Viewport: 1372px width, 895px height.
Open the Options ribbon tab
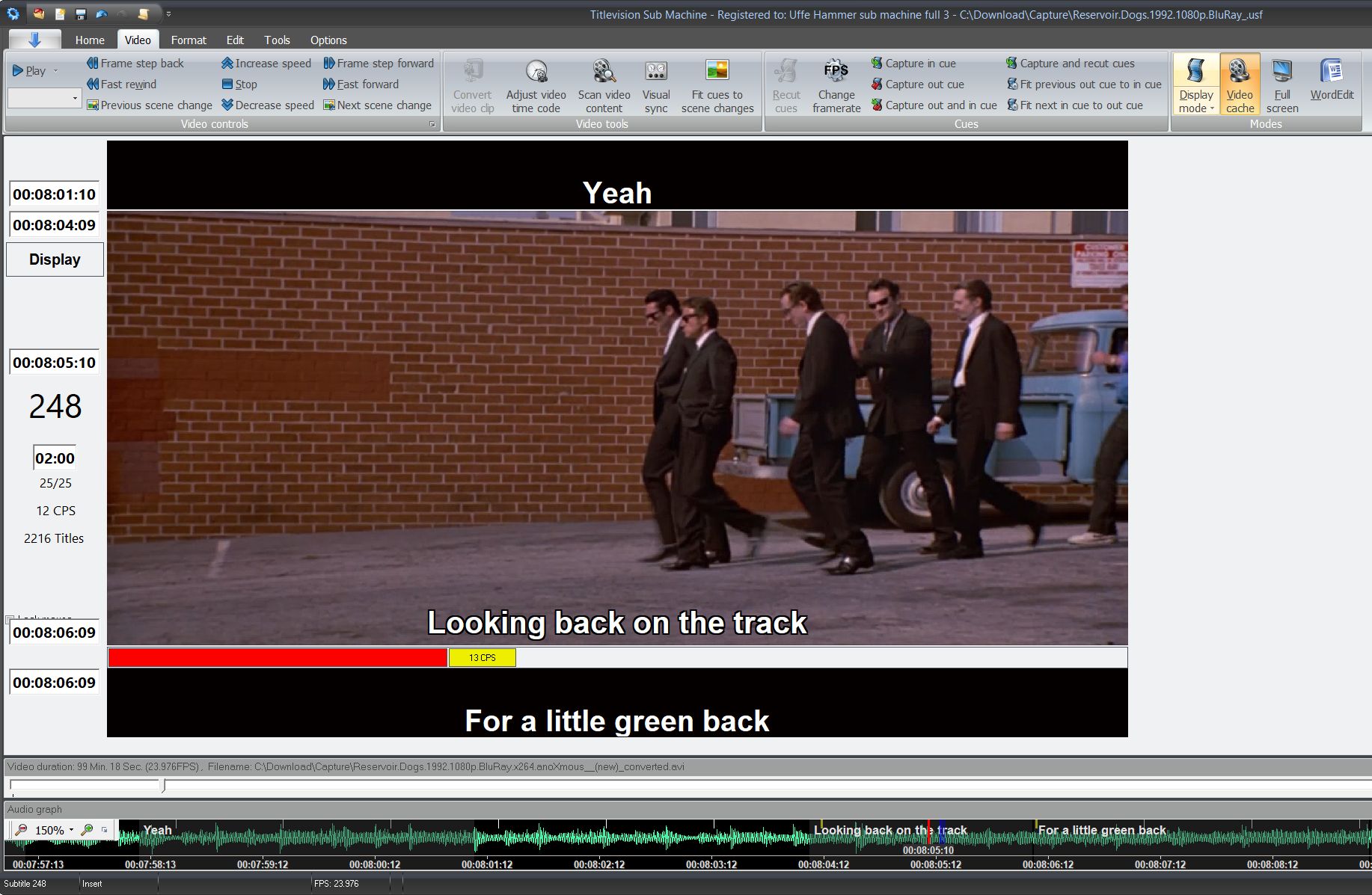click(328, 40)
